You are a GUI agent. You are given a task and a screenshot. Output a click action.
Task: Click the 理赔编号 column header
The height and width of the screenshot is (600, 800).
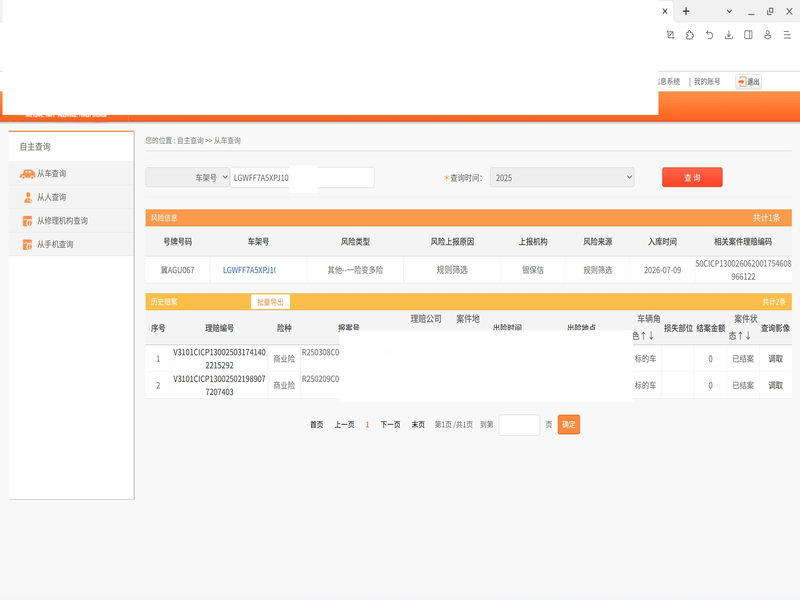(x=219, y=328)
